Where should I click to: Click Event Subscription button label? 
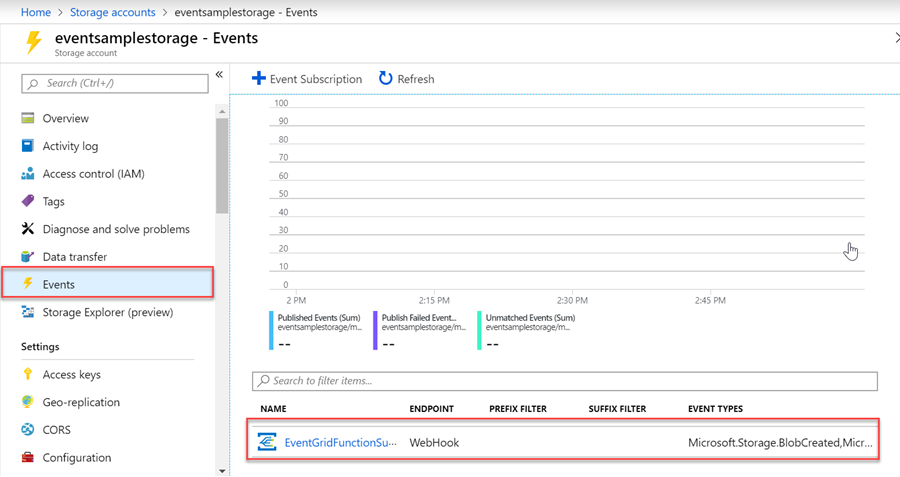pyautogui.click(x=316, y=79)
